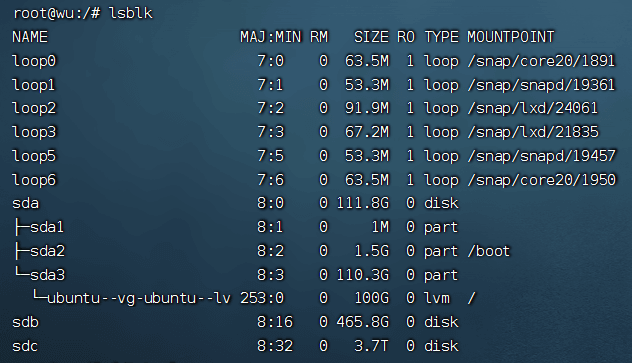Click the /snap/lxd/24061 mount path
This screenshot has height=363, width=632.
coord(532,108)
